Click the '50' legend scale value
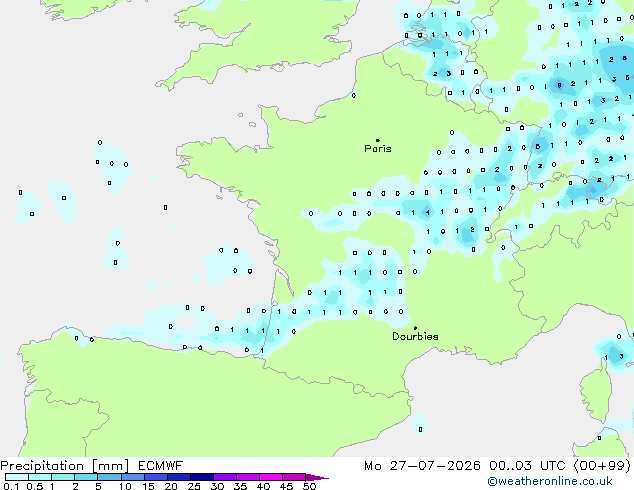This screenshot has height=490, width=634. [309, 486]
